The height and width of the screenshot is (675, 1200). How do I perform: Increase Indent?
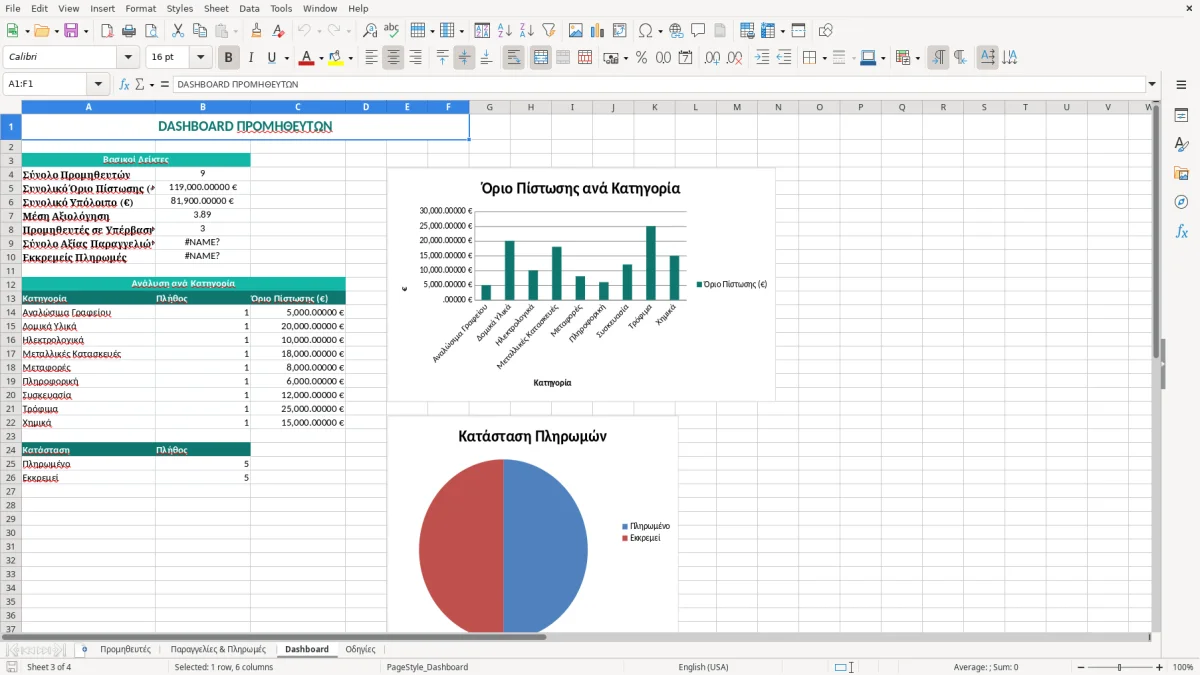coord(762,58)
